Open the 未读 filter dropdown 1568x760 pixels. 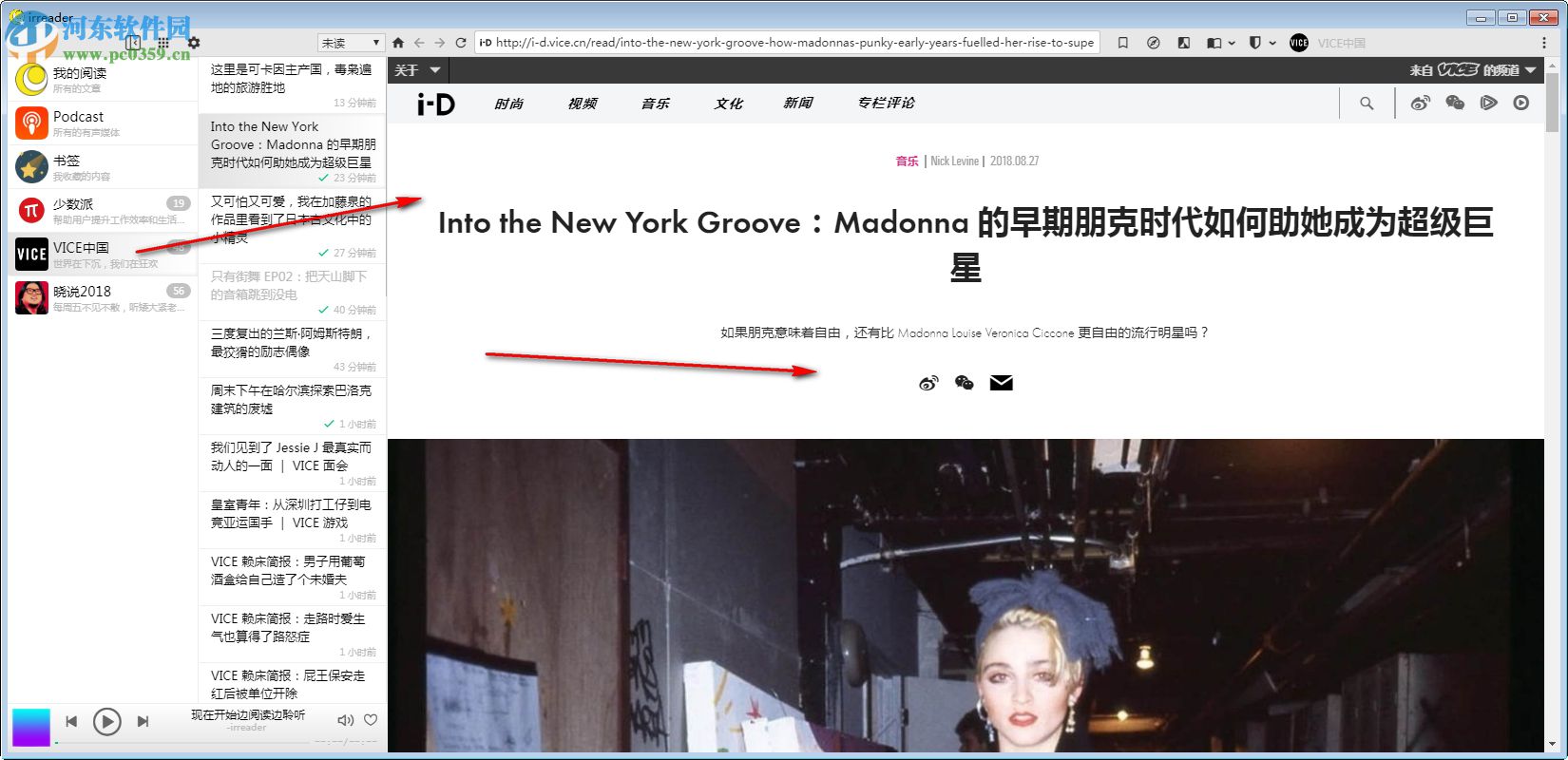(x=351, y=43)
